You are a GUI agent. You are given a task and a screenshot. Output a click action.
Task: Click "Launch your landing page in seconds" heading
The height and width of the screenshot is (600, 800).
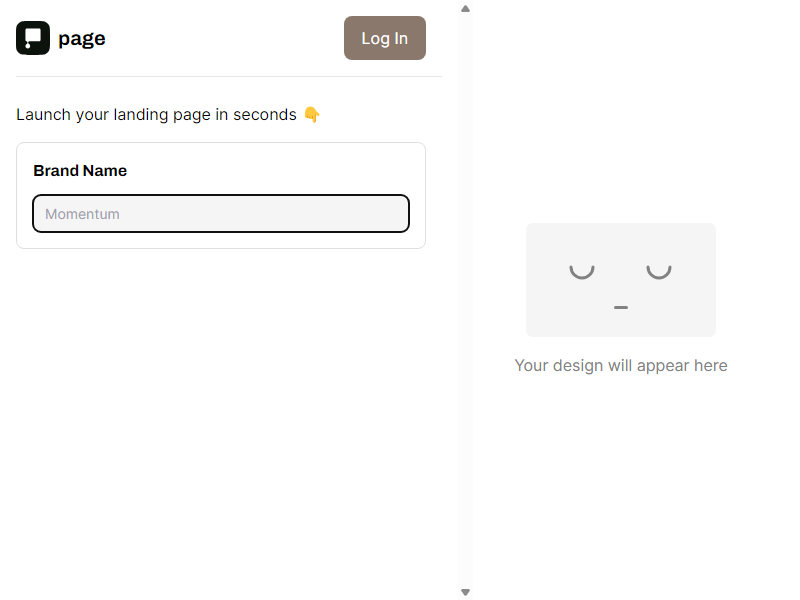(x=156, y=115)
